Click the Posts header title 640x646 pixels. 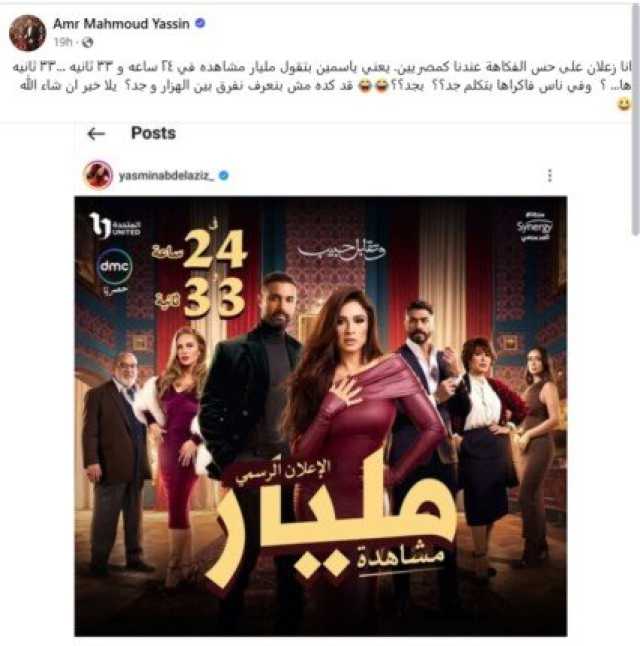153,133
